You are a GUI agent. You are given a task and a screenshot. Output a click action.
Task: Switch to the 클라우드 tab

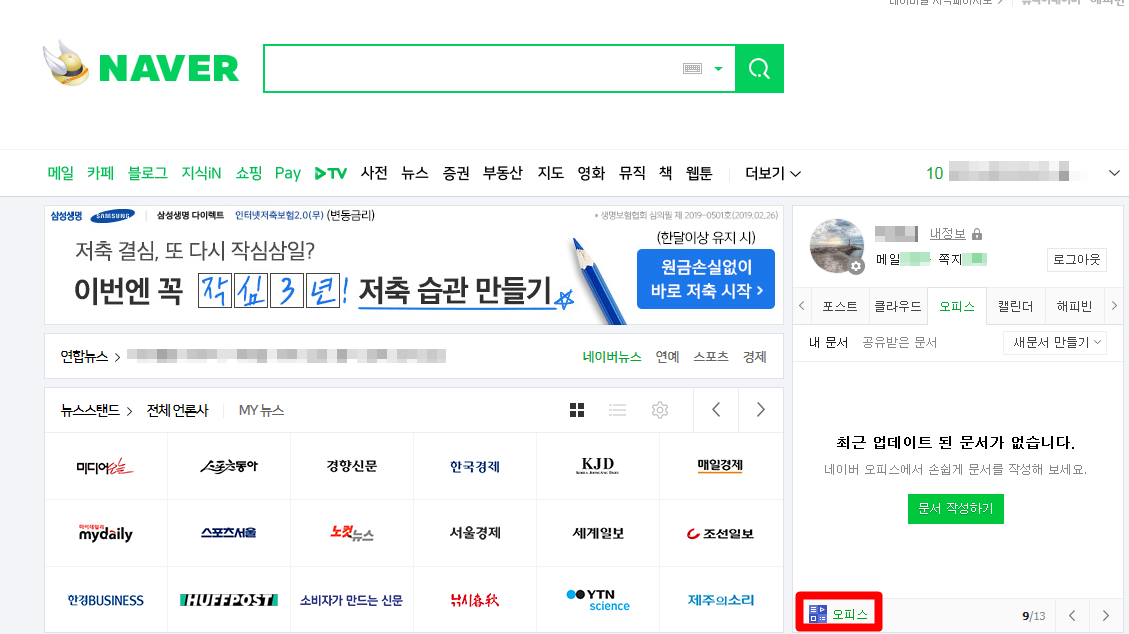click(x=898, y=307)
